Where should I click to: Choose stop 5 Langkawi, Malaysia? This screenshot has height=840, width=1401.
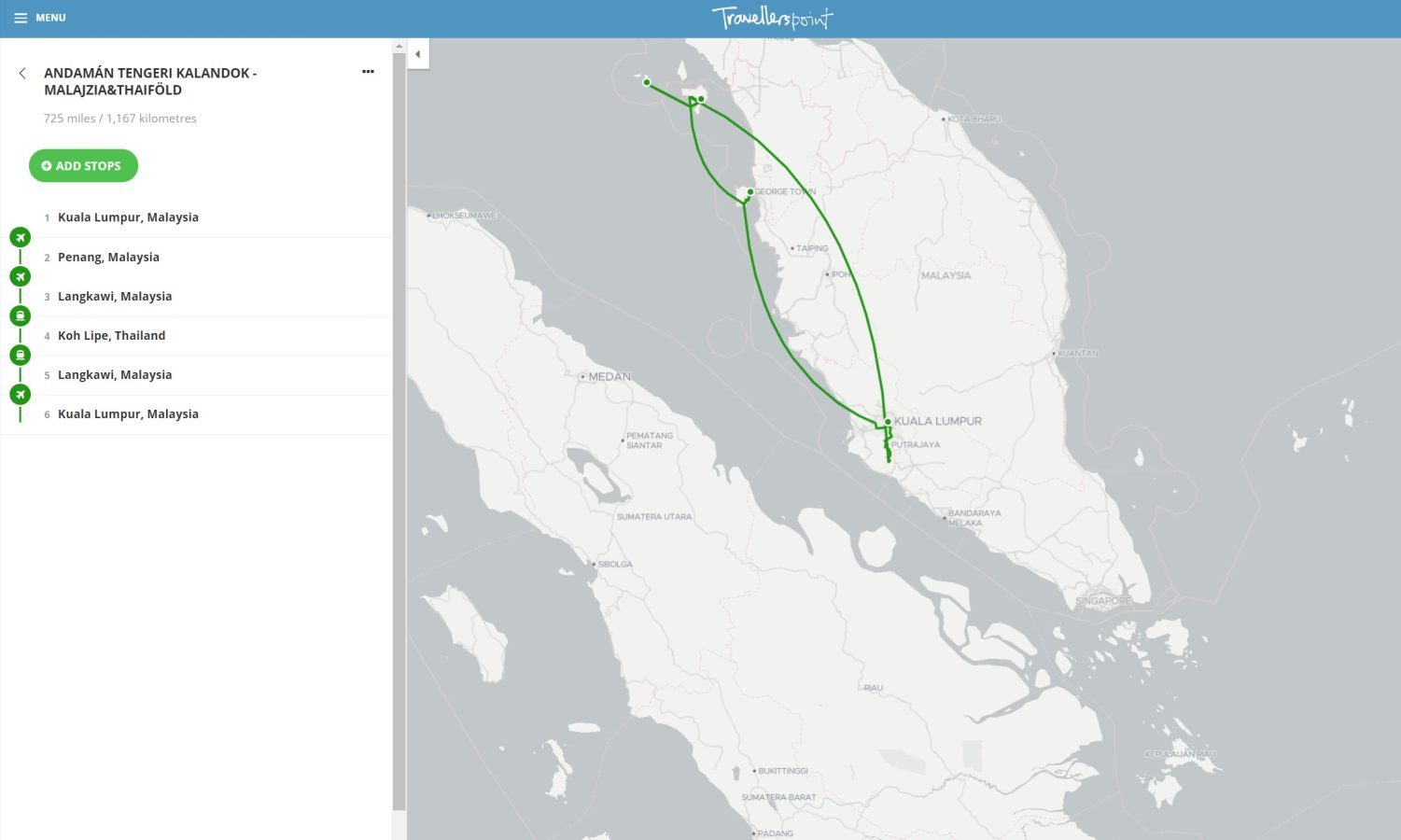pos(115,374)
